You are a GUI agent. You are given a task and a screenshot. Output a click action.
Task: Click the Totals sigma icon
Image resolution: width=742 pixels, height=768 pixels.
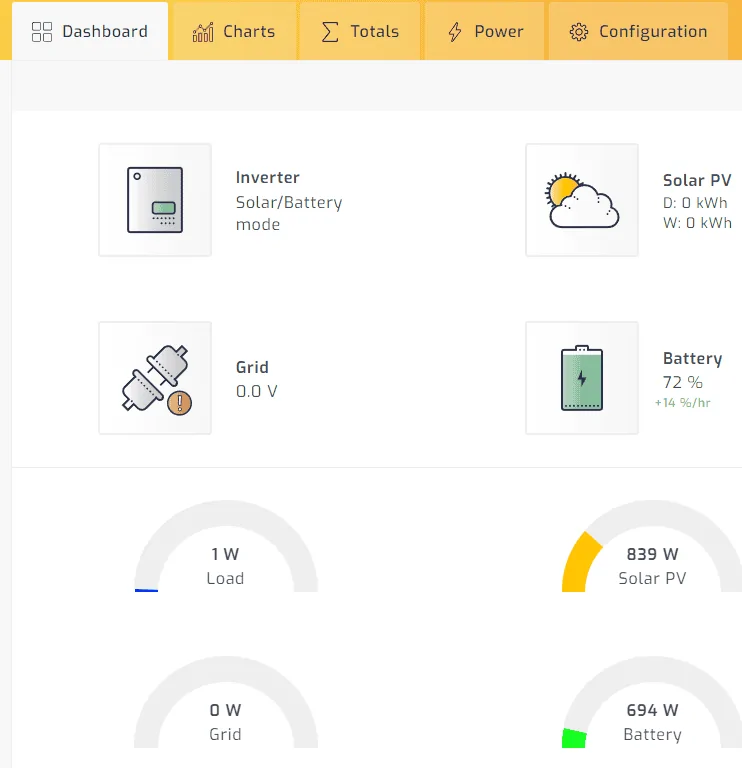point(330,32)
